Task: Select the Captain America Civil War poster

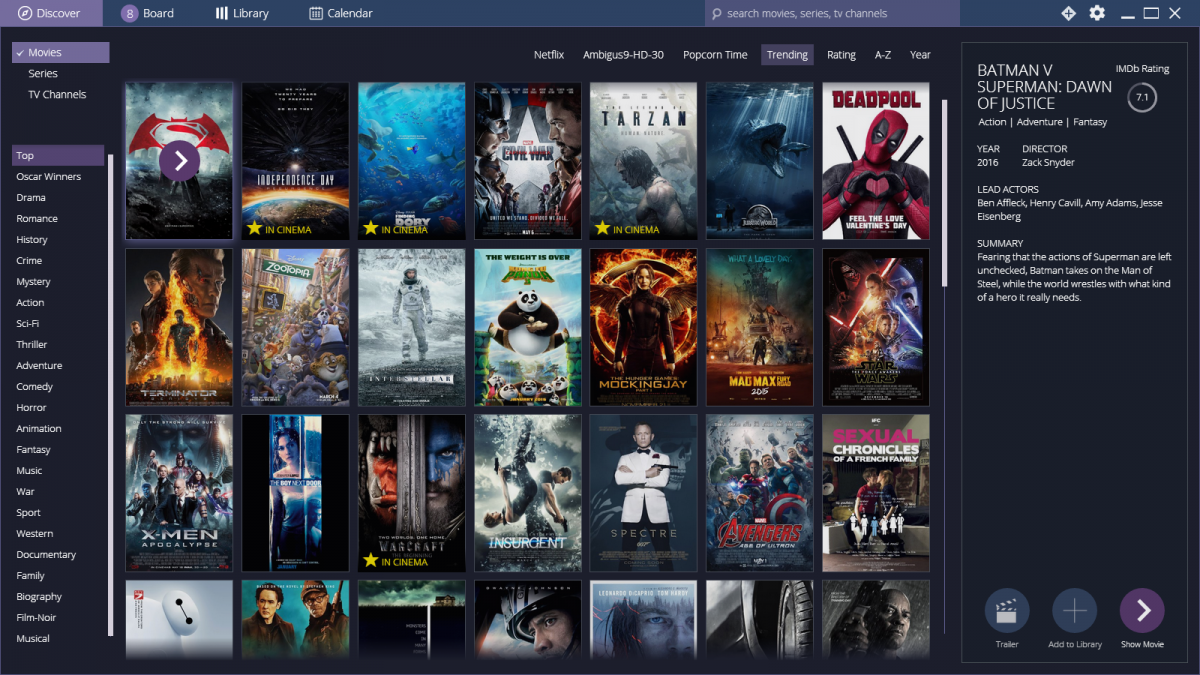Action: (x=527, y=160)
